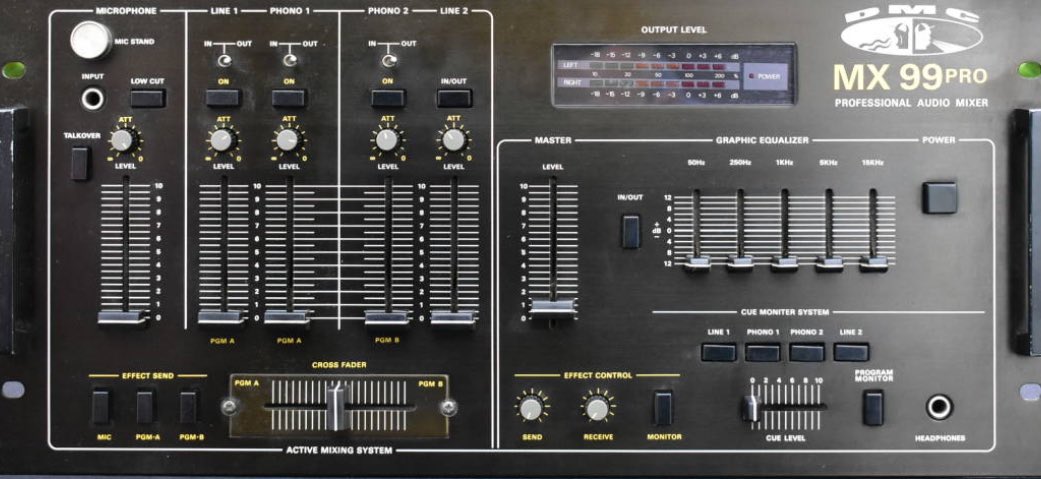The image size is (1041, 479).
Task: Click the LINE 2 channel fader handle
Action: 453,318
